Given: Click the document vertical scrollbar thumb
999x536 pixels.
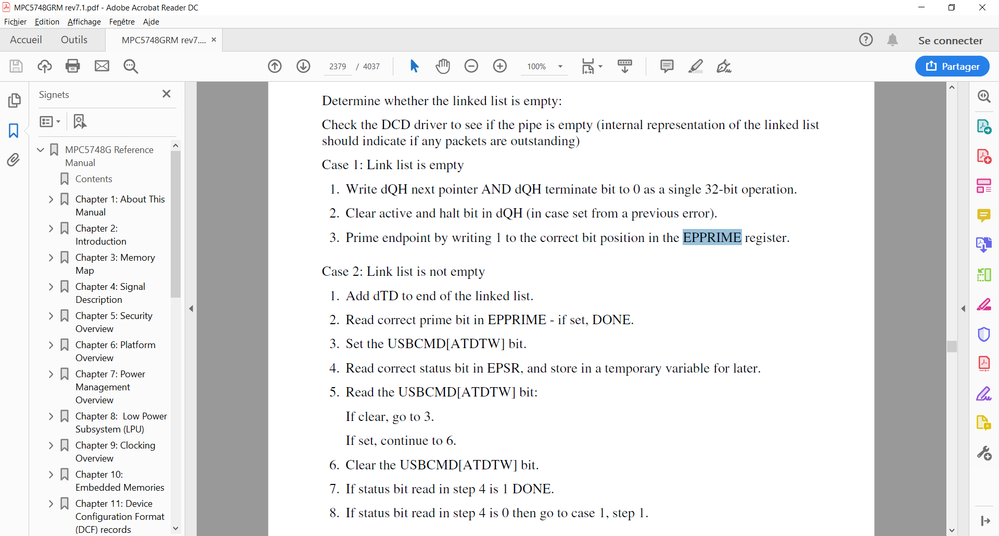Looking at the screenshot, I should 952,346.
